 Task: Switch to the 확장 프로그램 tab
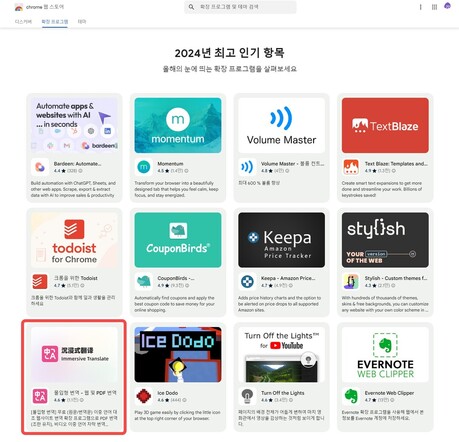[x=55, y=22]
